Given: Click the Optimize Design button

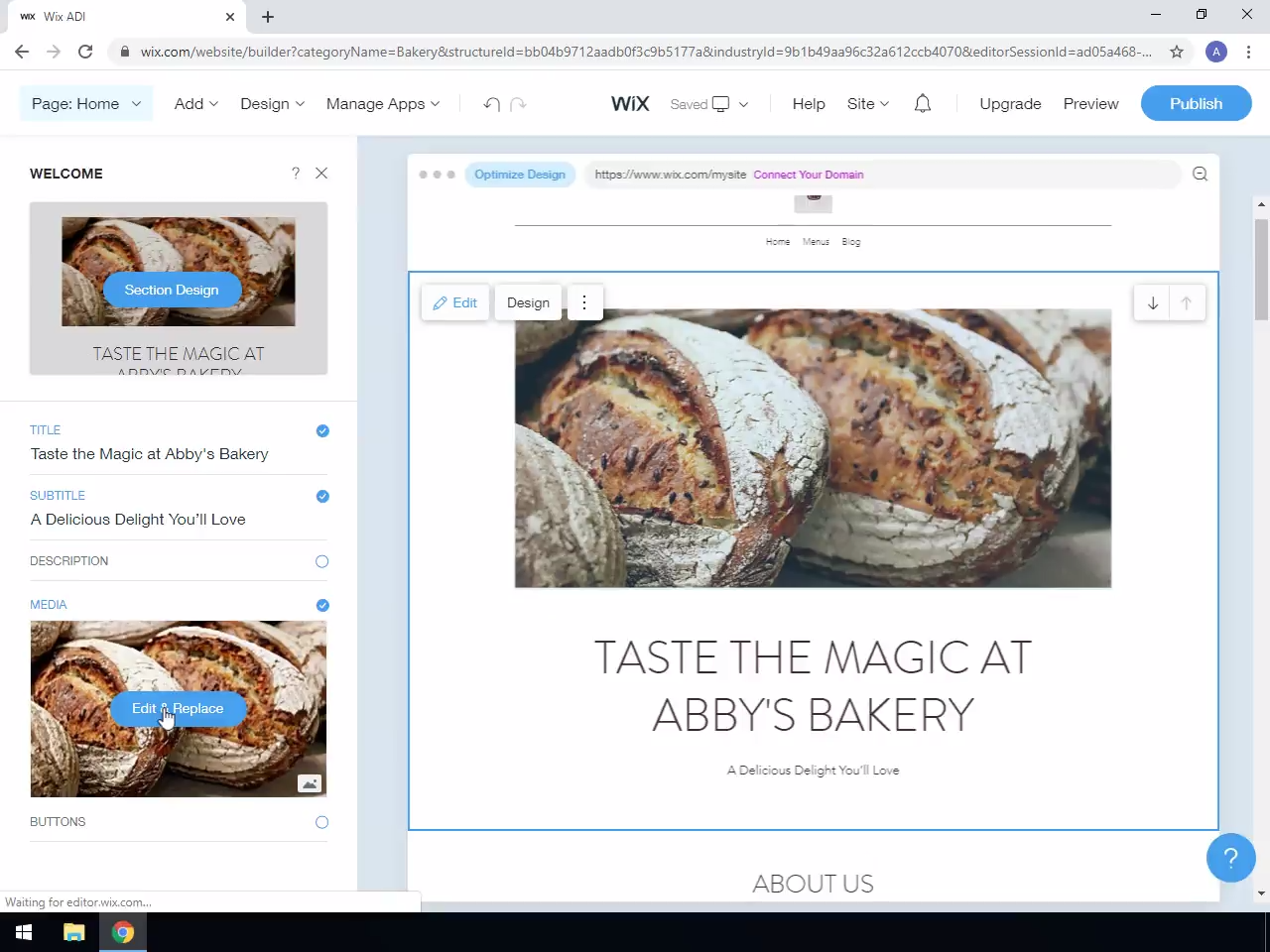Looking at the screenshot, I should click(520, 175).
